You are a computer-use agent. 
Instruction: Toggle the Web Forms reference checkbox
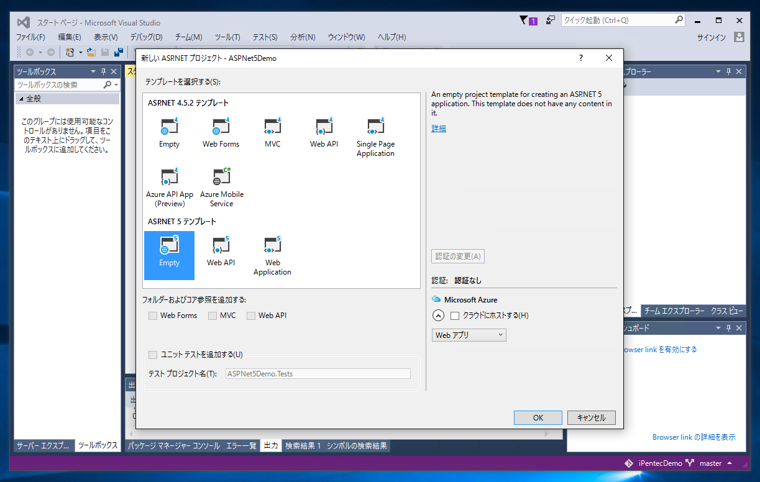153,316
